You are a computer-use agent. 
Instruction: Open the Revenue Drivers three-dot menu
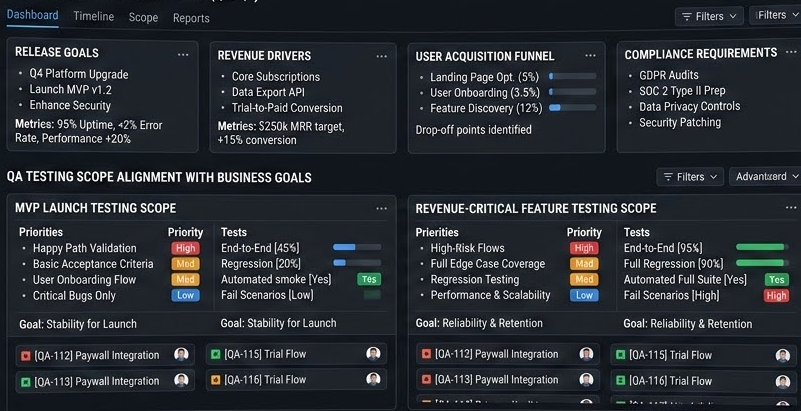[381, 56]
